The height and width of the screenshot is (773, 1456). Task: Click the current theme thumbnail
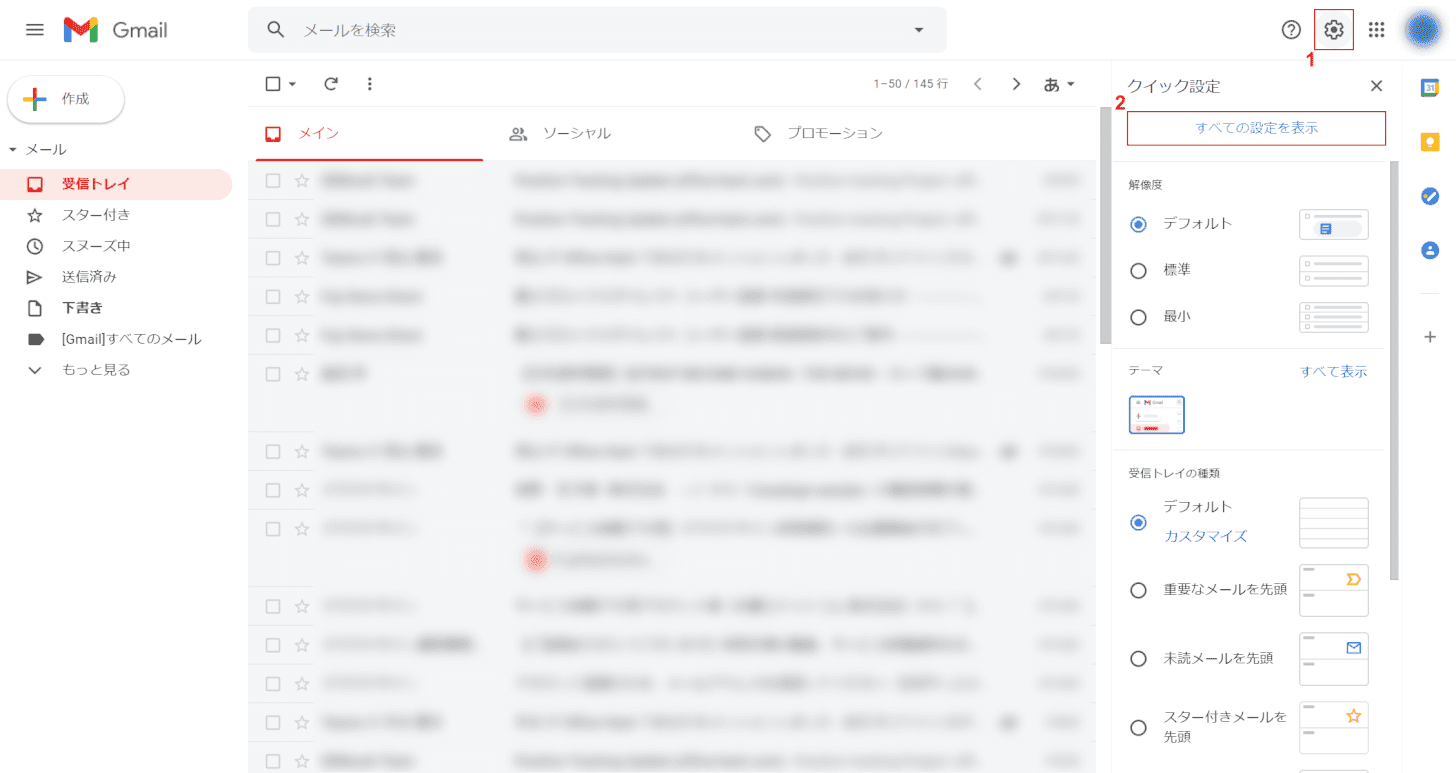1157,414
